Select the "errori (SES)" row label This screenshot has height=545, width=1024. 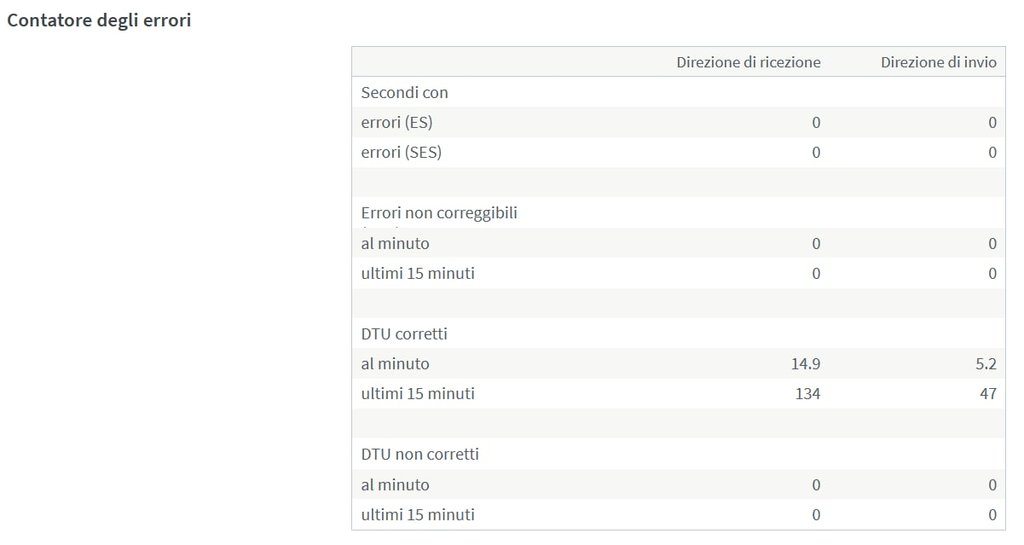(401, 152)
